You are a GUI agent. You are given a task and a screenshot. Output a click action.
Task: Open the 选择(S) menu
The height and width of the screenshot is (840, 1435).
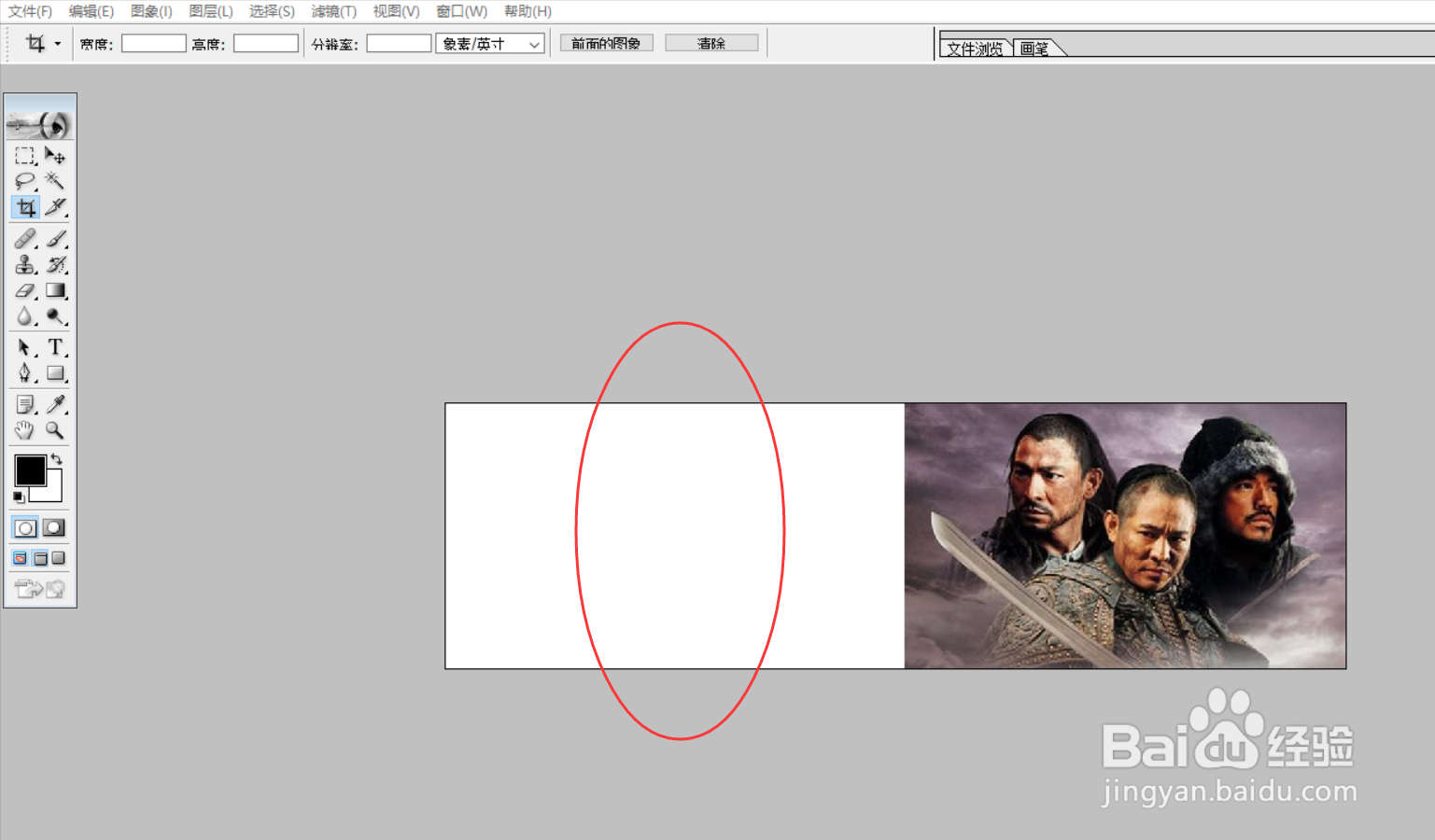pyautogui.click(x=272, y=11)
